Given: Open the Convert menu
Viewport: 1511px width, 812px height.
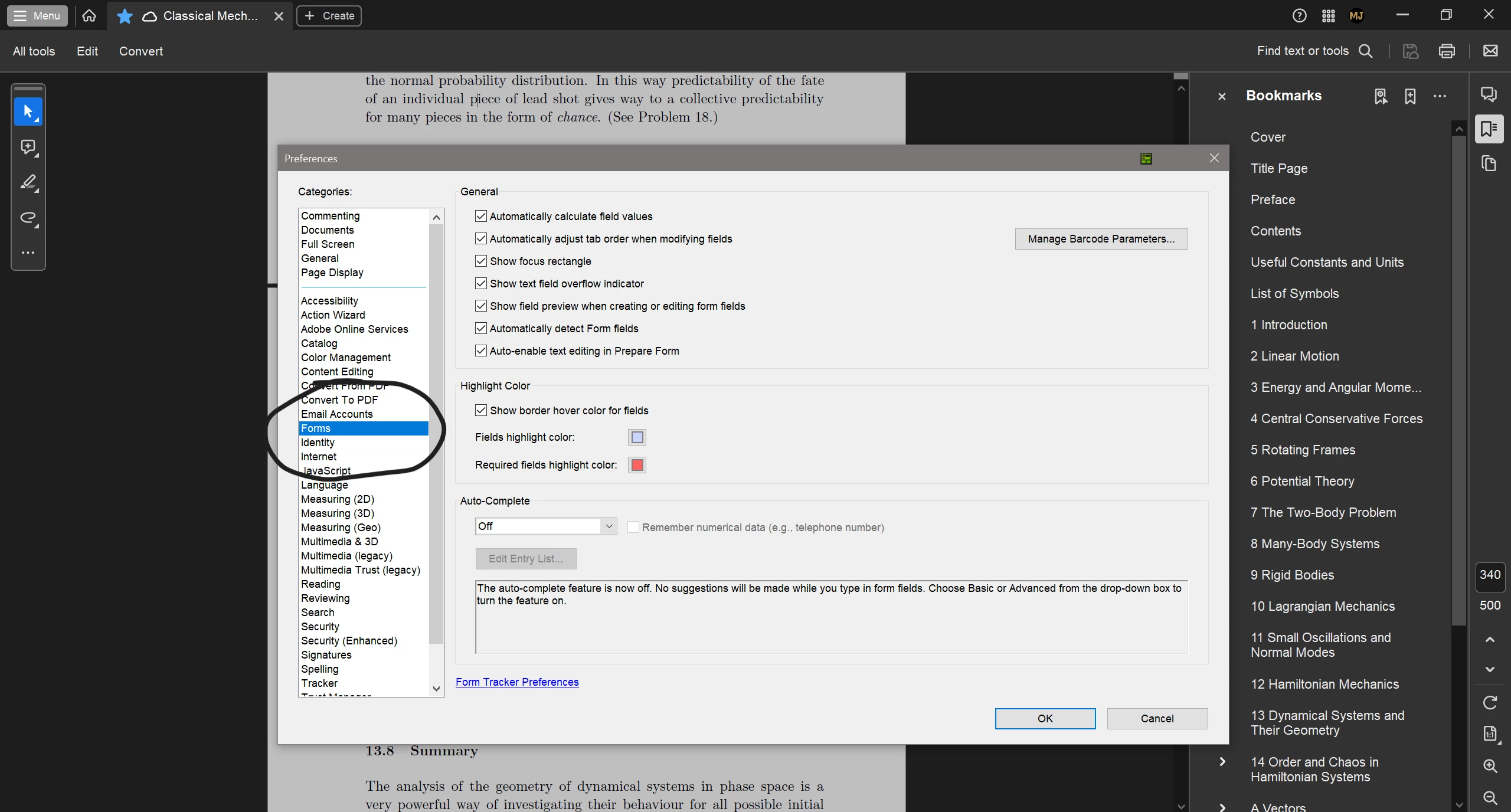Looking at the screenshot, I should pyautogui.click(x=140, y=51).
